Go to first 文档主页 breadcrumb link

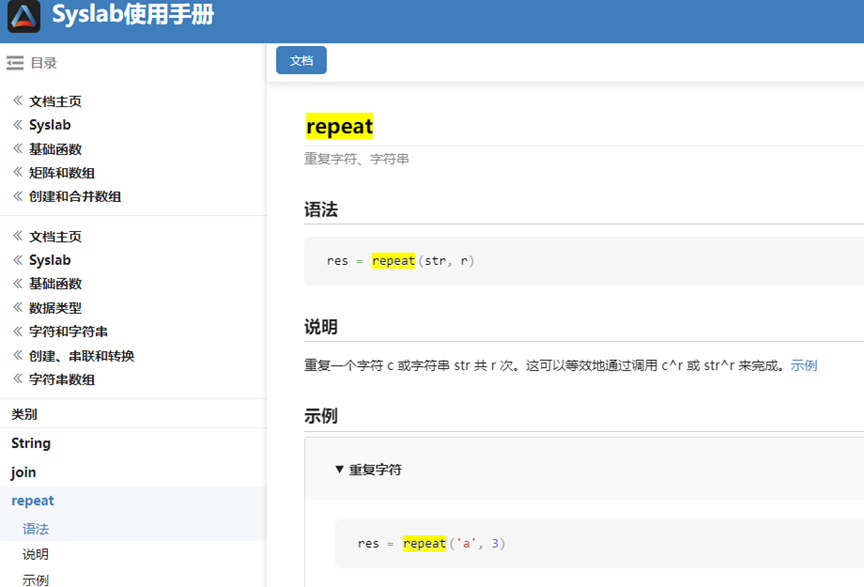[x=55, y=101]
